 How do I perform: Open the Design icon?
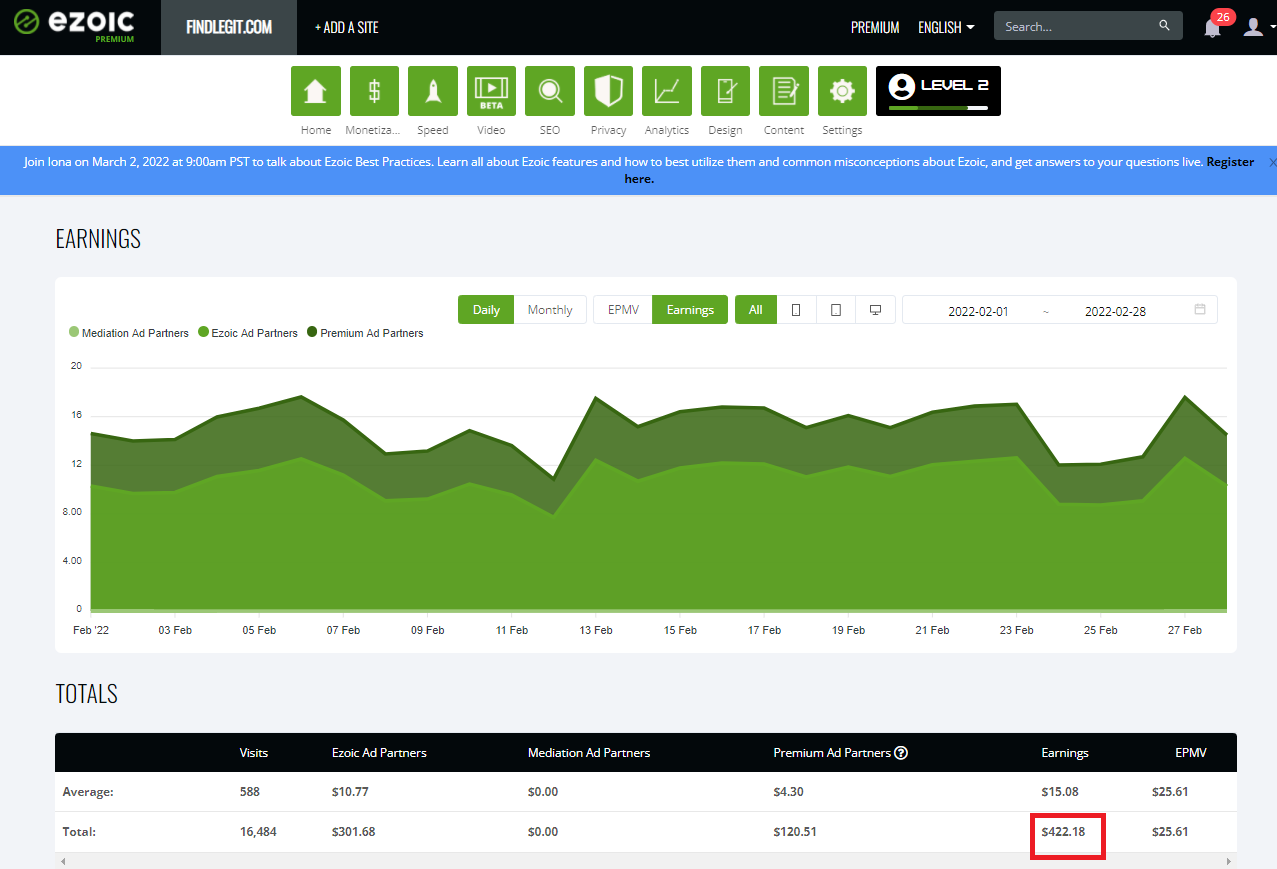point(725,91)
